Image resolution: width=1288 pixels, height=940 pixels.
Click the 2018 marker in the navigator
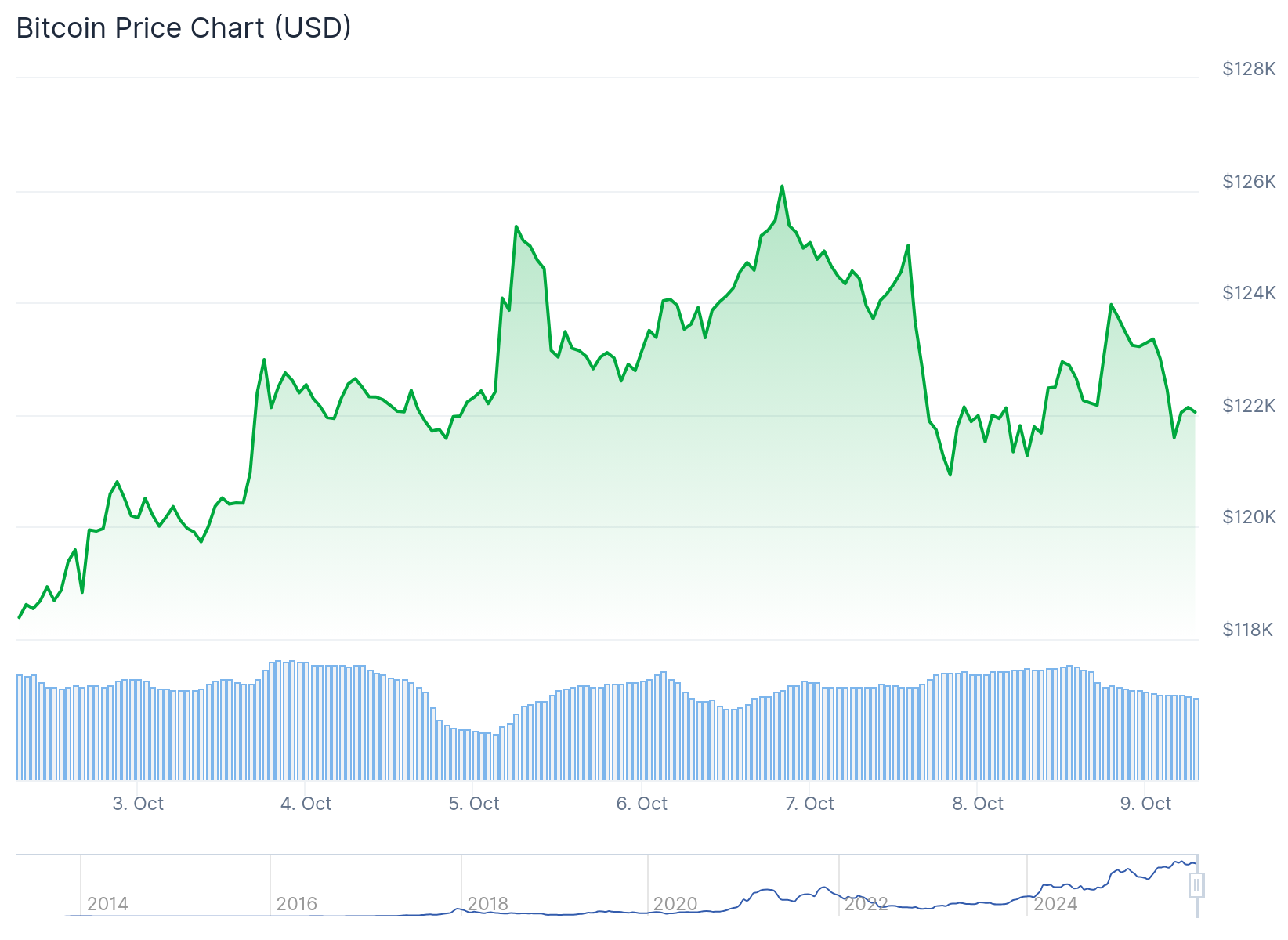coord(488,904)
